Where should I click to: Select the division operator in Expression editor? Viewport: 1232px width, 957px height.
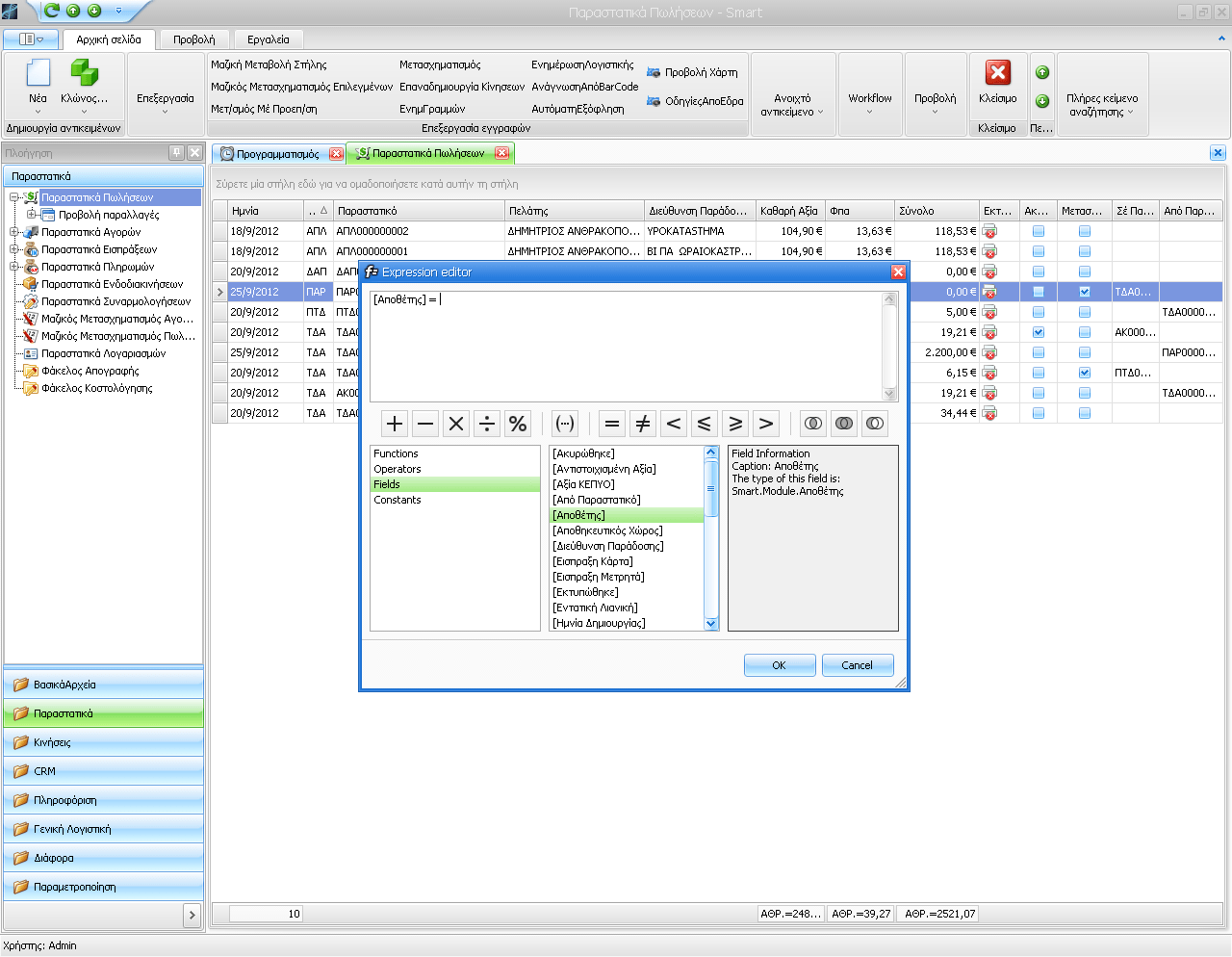(x=487, y=423)
